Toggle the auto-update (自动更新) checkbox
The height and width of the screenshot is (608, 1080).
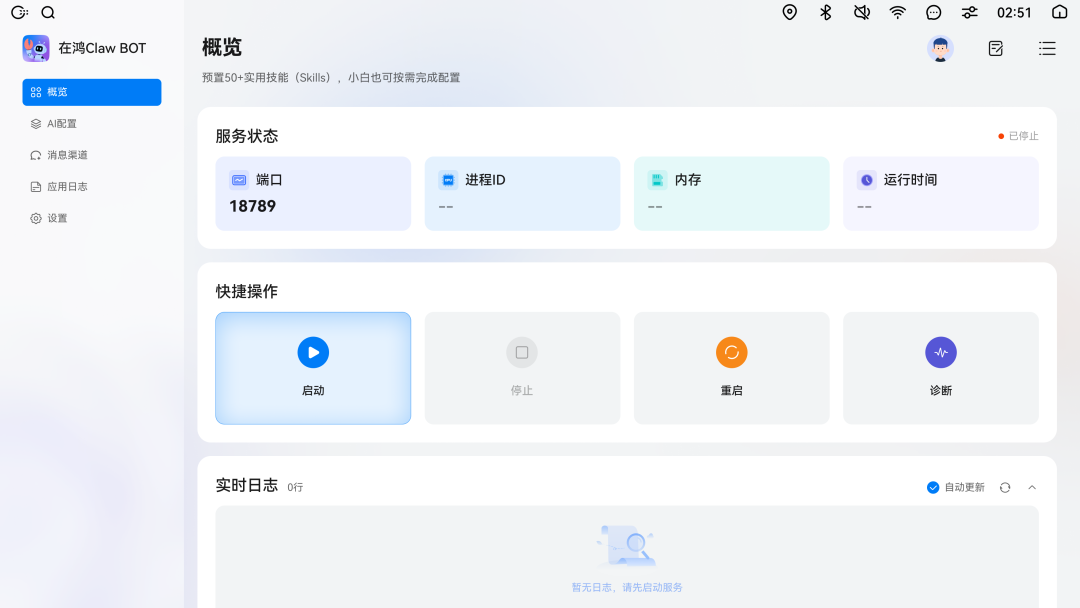[933, 487]
